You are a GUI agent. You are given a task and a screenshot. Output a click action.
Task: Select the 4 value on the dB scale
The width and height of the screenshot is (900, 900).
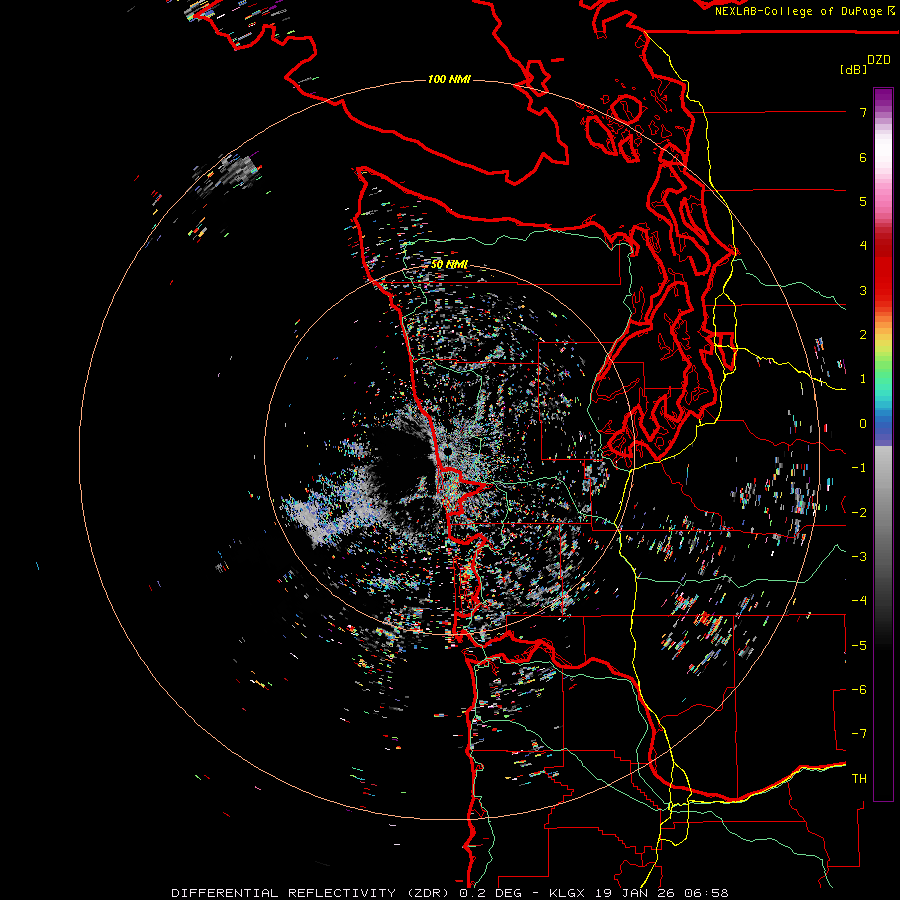[863, 246]
